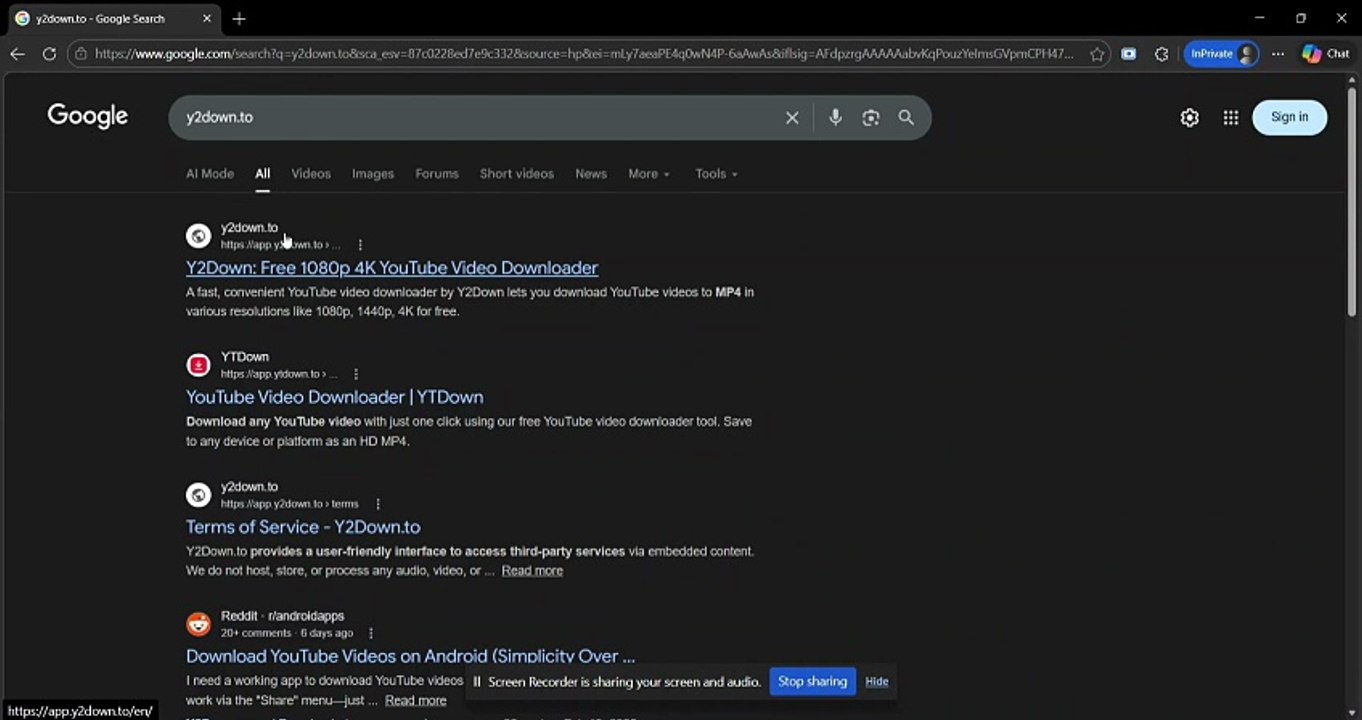
Task: Click the first y2down.to result favicon
Action: (x=198, y=236)
